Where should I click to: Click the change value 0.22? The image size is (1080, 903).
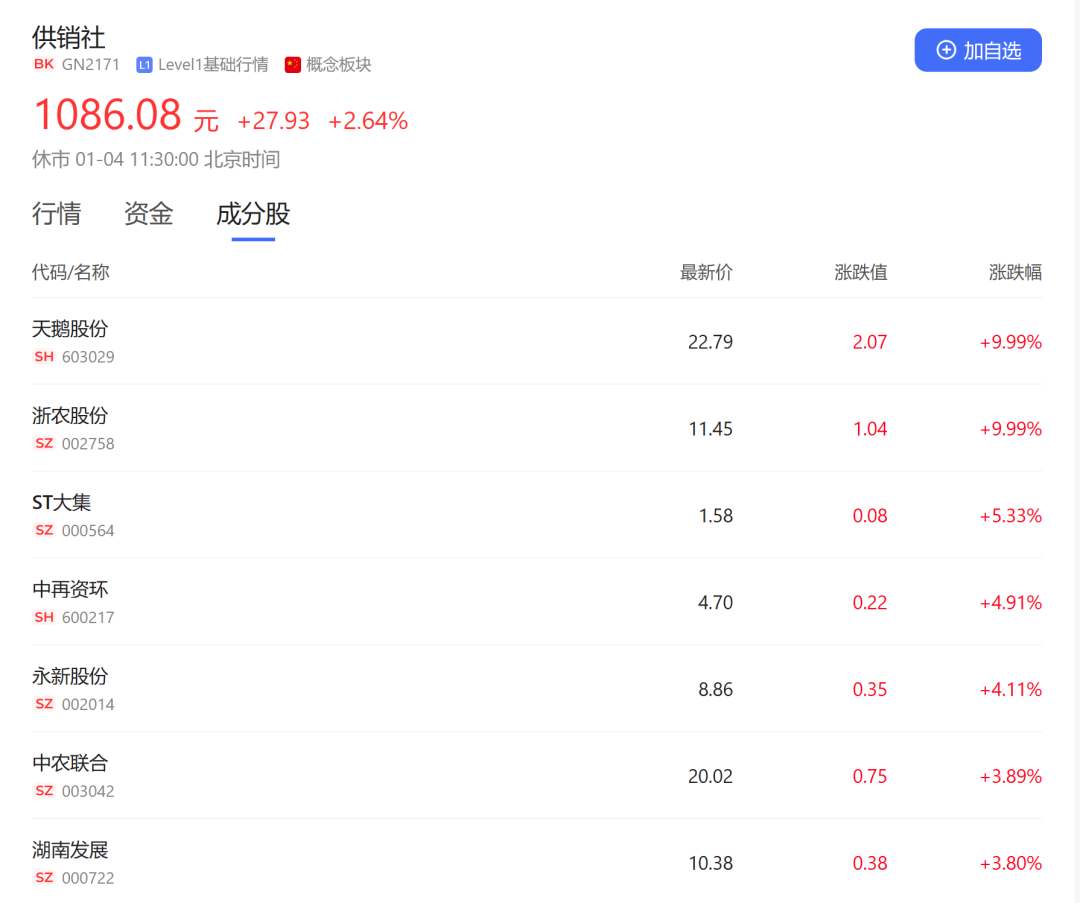pos(870,603)
